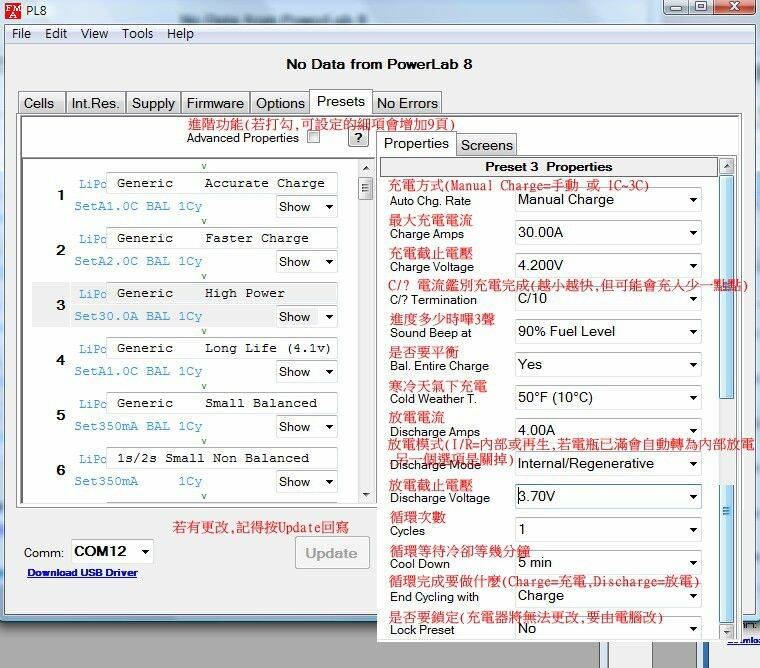Image resolution: width=760 pixels, height=668 pixels.
Task: Open Show dropdown for preset 1
Action: coord(306,207)
